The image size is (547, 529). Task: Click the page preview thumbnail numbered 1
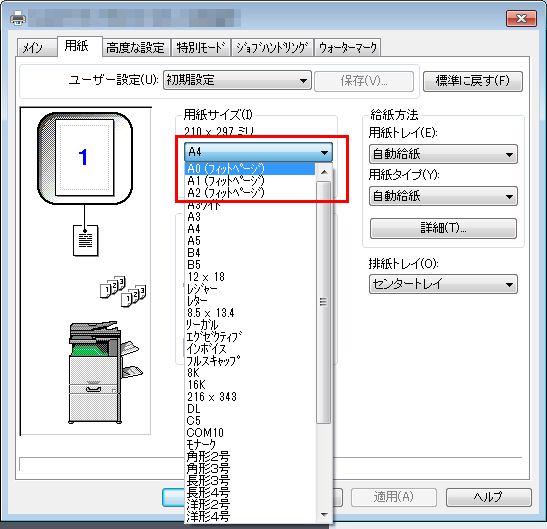point(85,158)
